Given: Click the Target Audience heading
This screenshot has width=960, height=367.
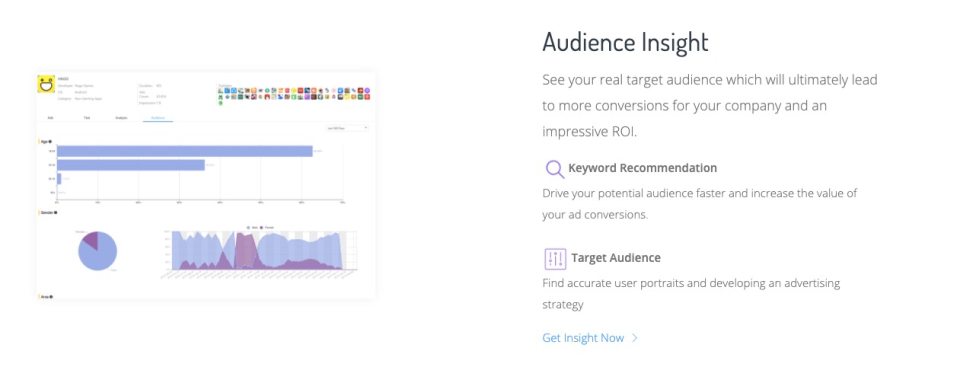Looking at the screenshot, I should [616, 258].
